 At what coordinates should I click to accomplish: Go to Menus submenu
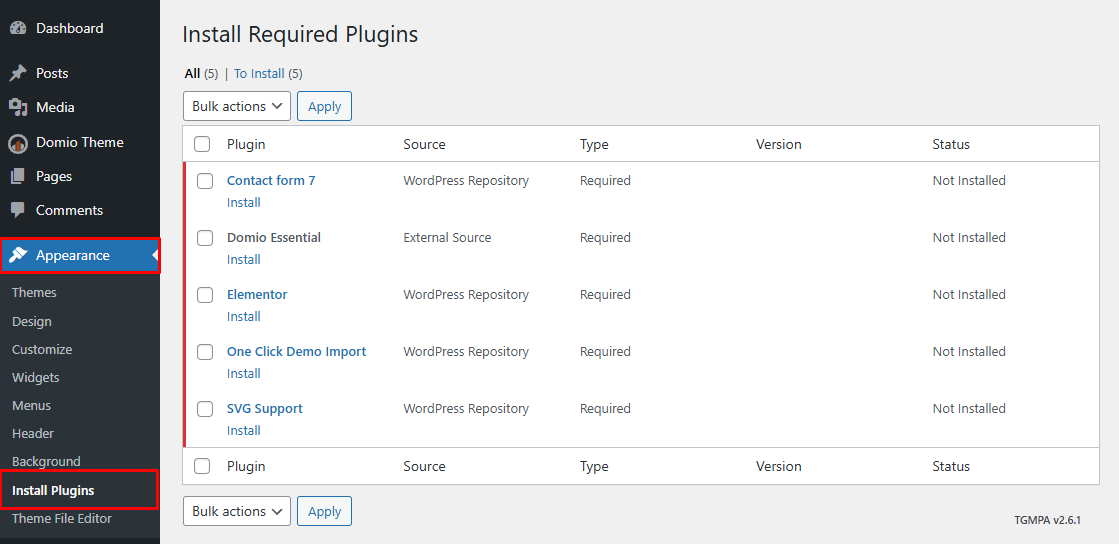31,406
